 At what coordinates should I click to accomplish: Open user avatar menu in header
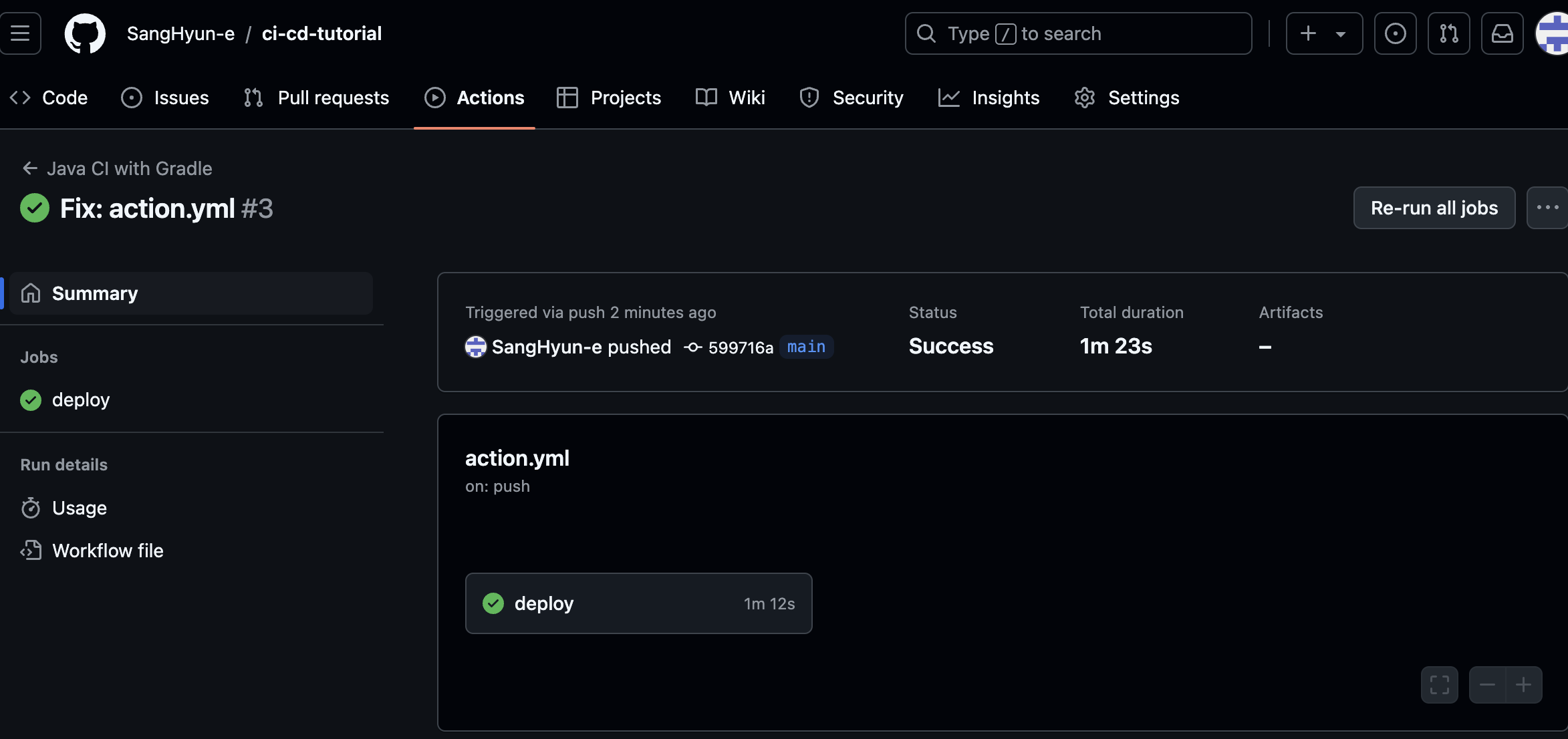click(x=1553, y=33)
